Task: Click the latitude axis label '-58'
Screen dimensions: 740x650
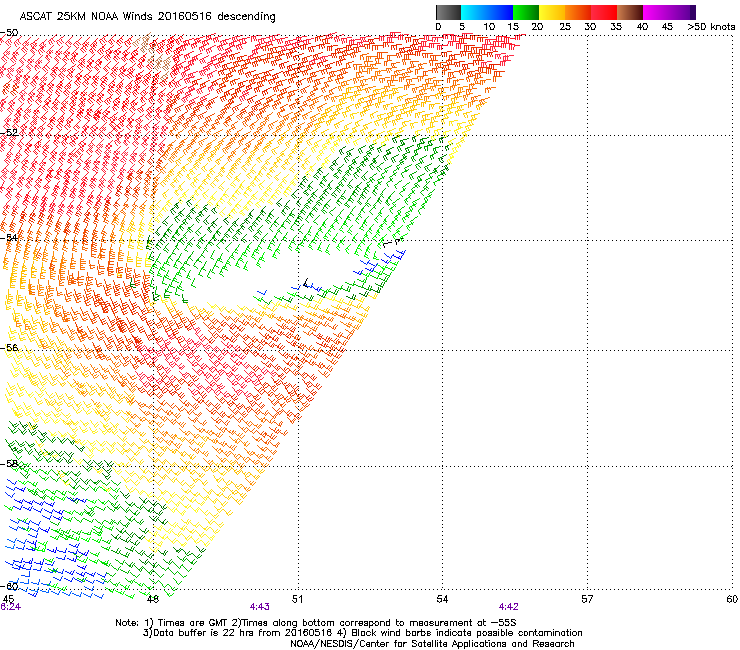Action: tap(9, 464)
